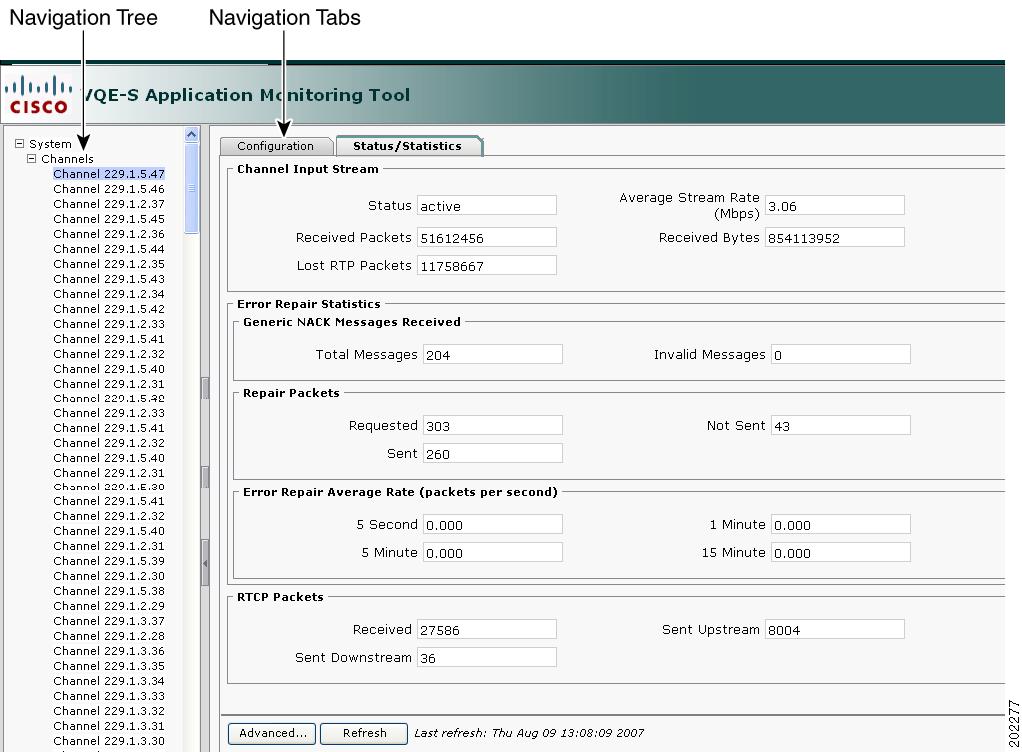This screenshot has height=752, width=1022.
Task: Select the Received Bytes field
Action: click(835, 237)
